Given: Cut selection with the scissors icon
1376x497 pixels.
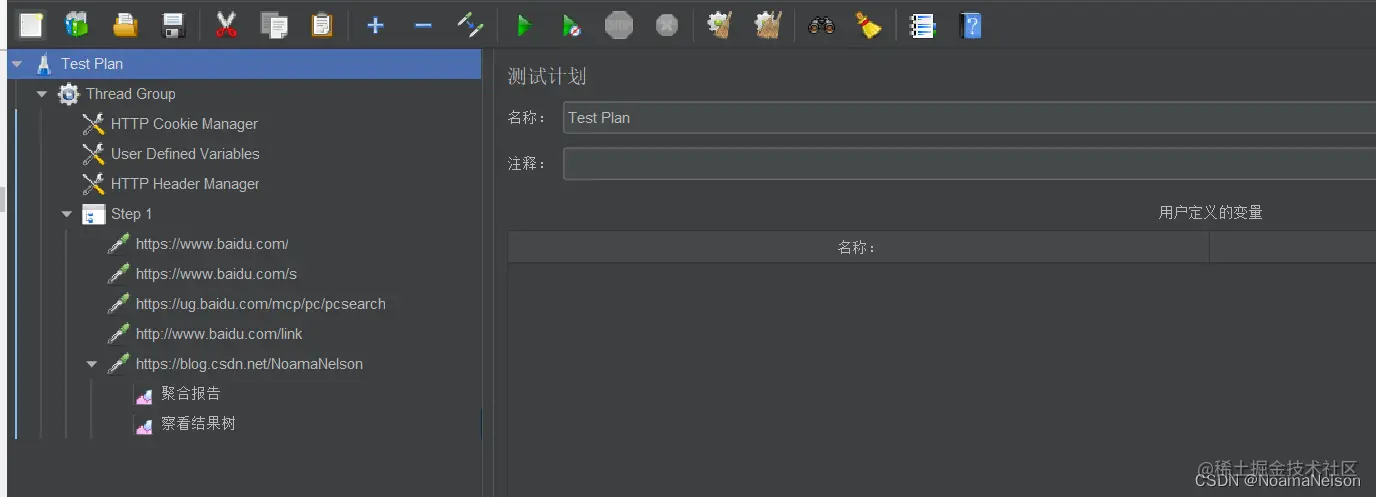Looking at the screenshot, I should pos(226,25).
